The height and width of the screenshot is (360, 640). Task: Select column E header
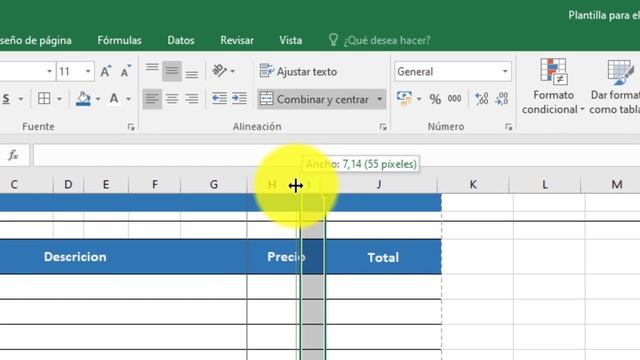pyautogui.click(x=106, y=184)
